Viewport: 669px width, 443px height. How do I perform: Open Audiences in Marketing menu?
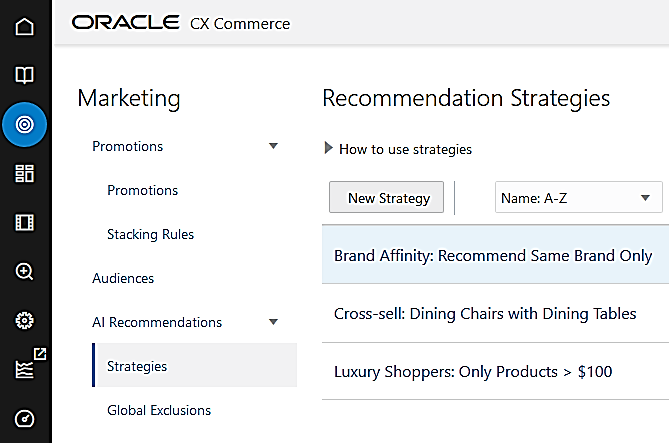click(123, 278)
